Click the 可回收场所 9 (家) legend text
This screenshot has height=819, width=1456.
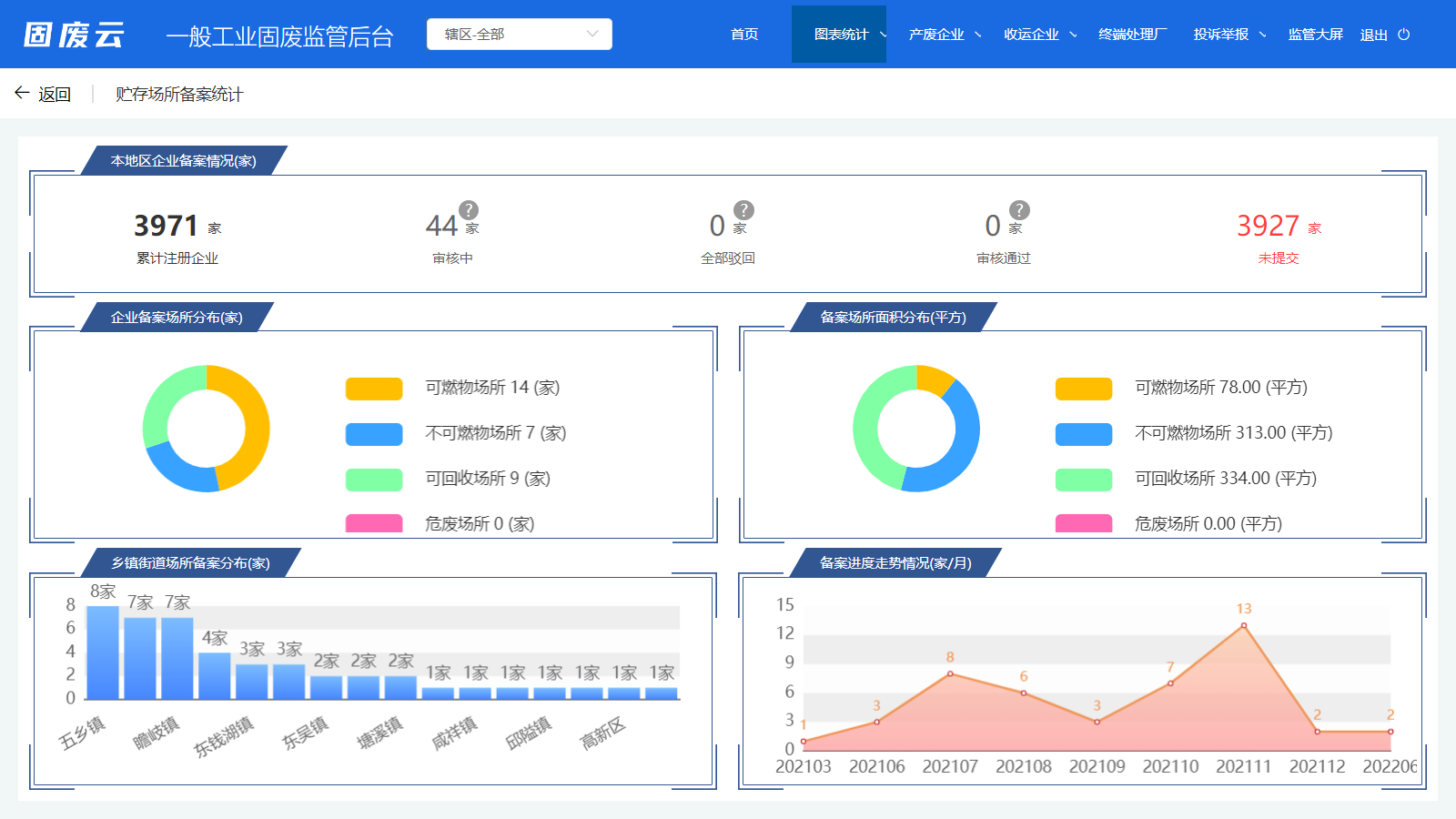click(x=488, y=479)
